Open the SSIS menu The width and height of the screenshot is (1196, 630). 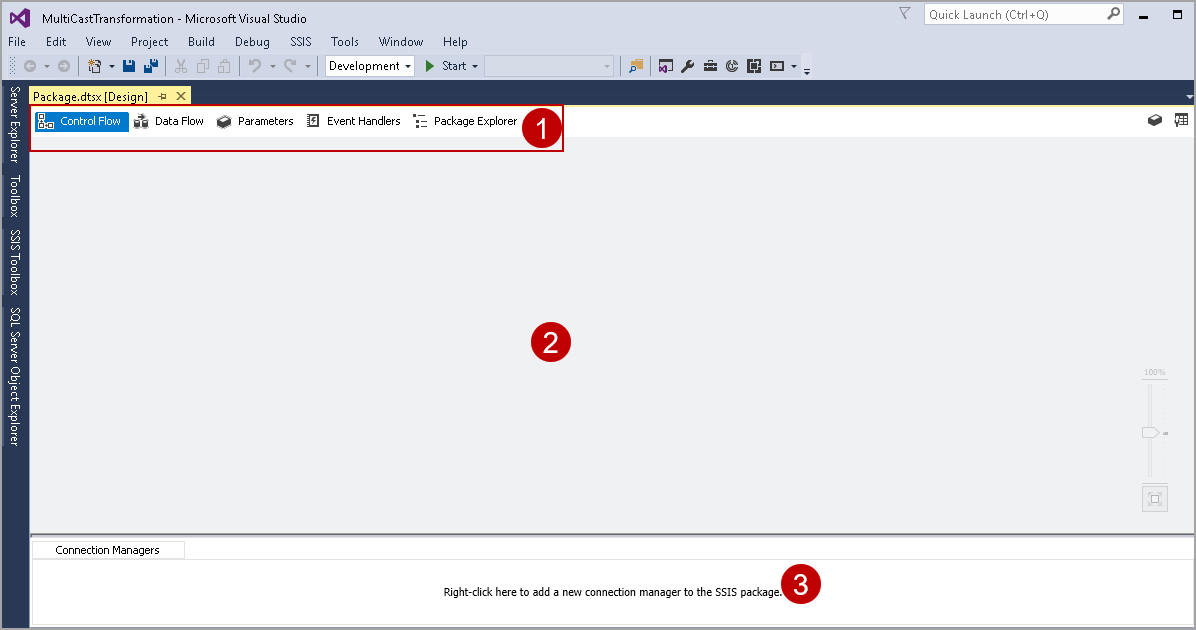301,42
